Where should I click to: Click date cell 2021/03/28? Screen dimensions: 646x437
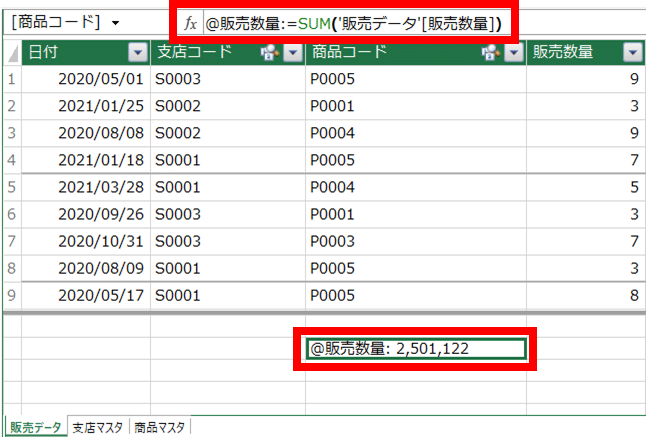(86, 187)
